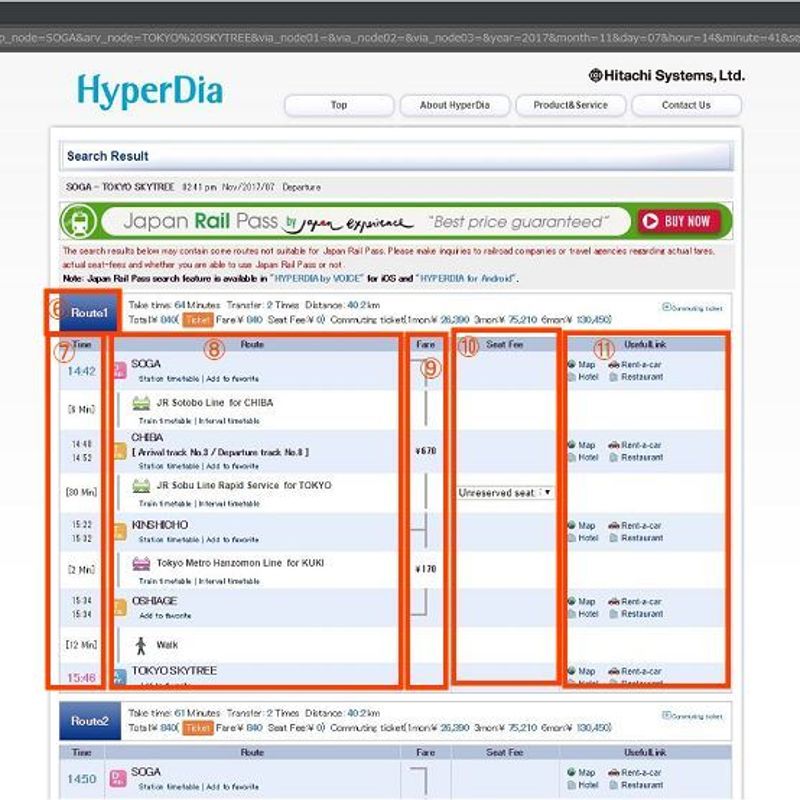Click the Hitachi Systems, Ltd. logo
Screen dimensions: 800x800
coord(666,76)
